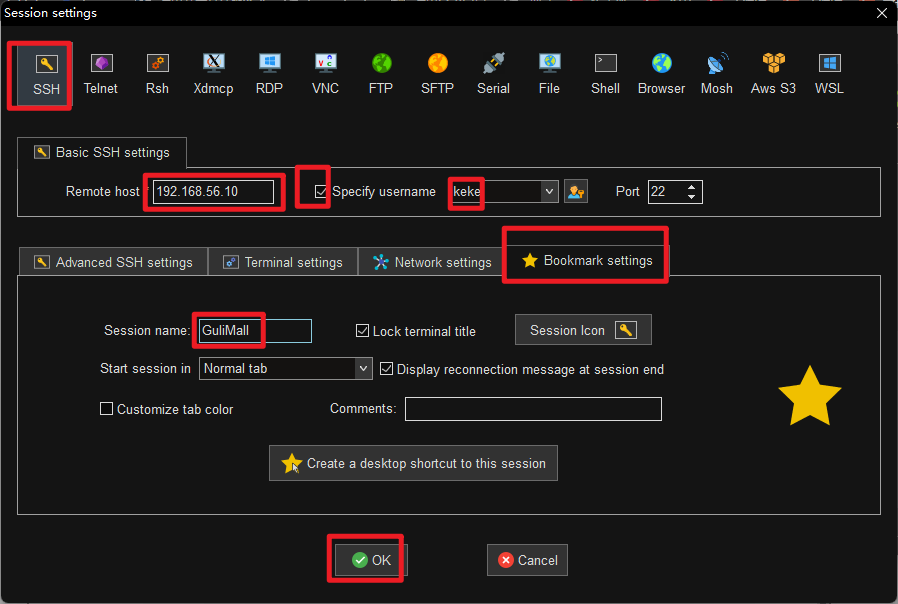
Task: Uncheck Lock terminal title
Action: (x=362, y=330)
